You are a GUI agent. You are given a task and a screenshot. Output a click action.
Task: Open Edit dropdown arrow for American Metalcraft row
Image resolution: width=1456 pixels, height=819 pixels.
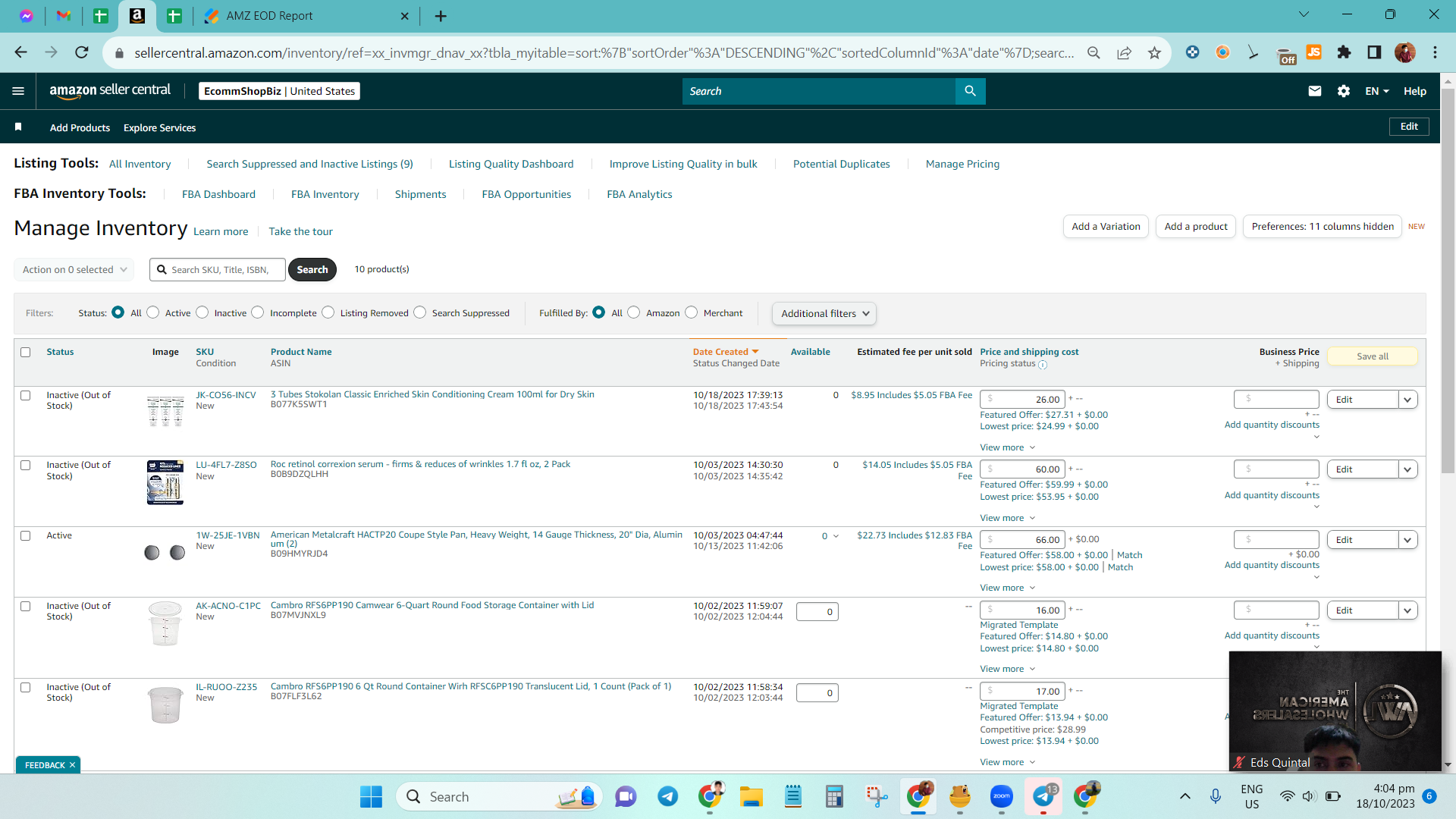[x=1408, y=540]
